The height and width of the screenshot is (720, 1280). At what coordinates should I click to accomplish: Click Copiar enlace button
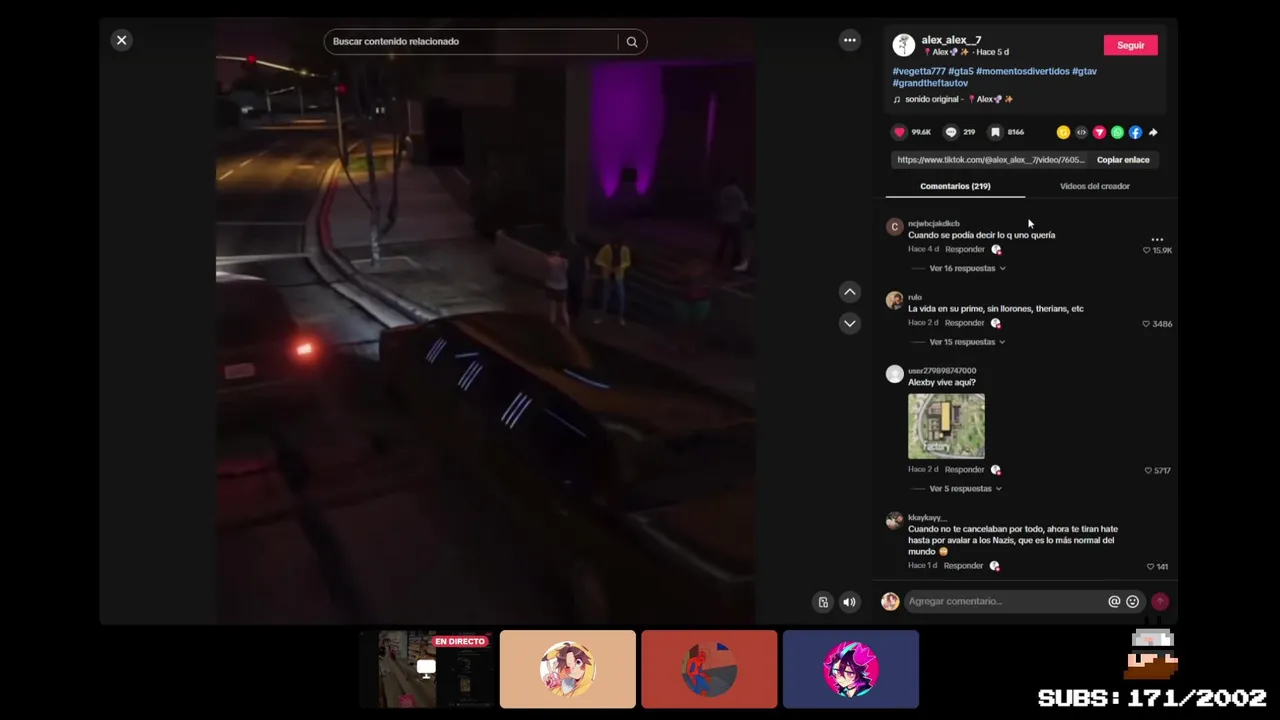1123,160
